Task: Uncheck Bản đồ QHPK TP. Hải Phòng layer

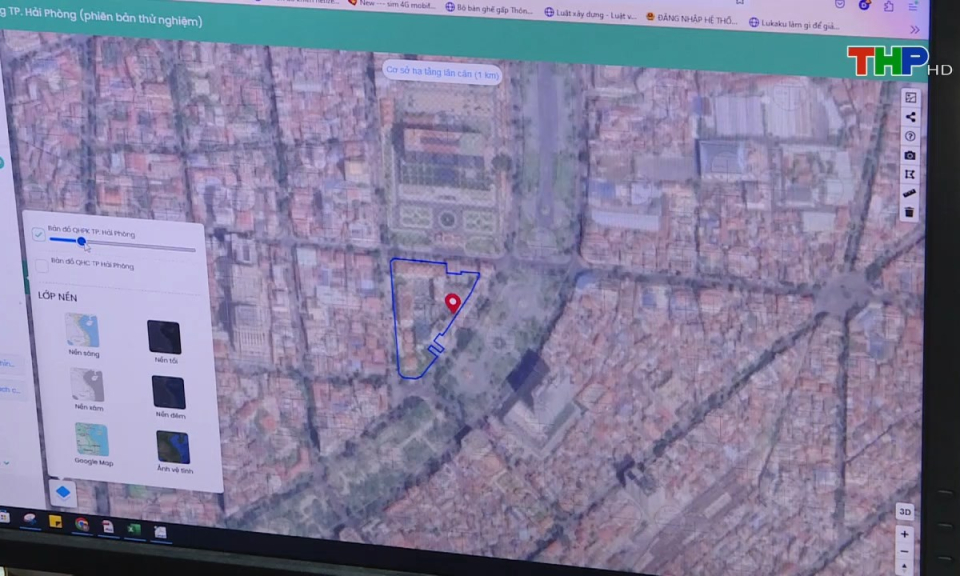Action: pos(39,235)
